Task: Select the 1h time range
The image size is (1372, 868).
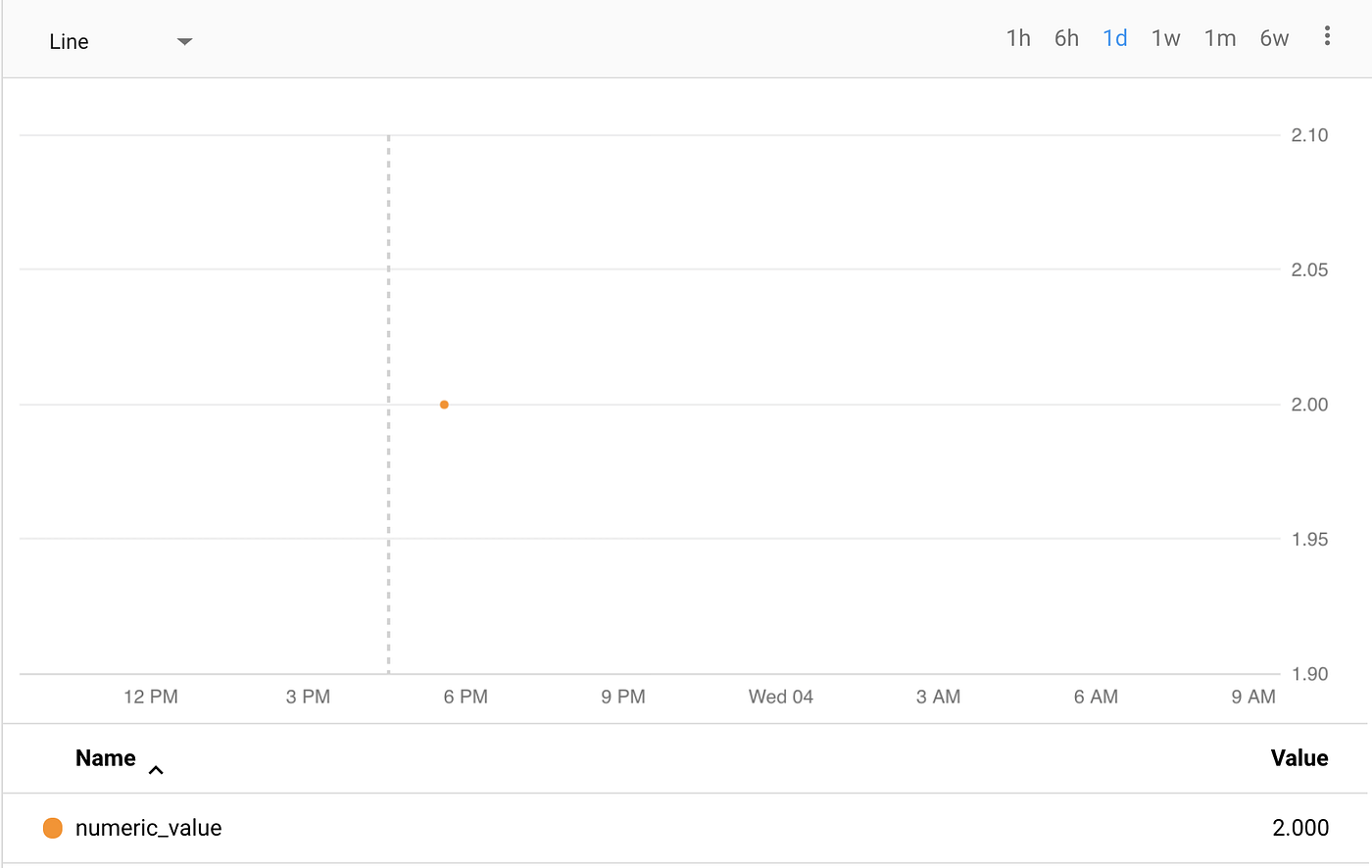Action: [x=1017, y=37]
